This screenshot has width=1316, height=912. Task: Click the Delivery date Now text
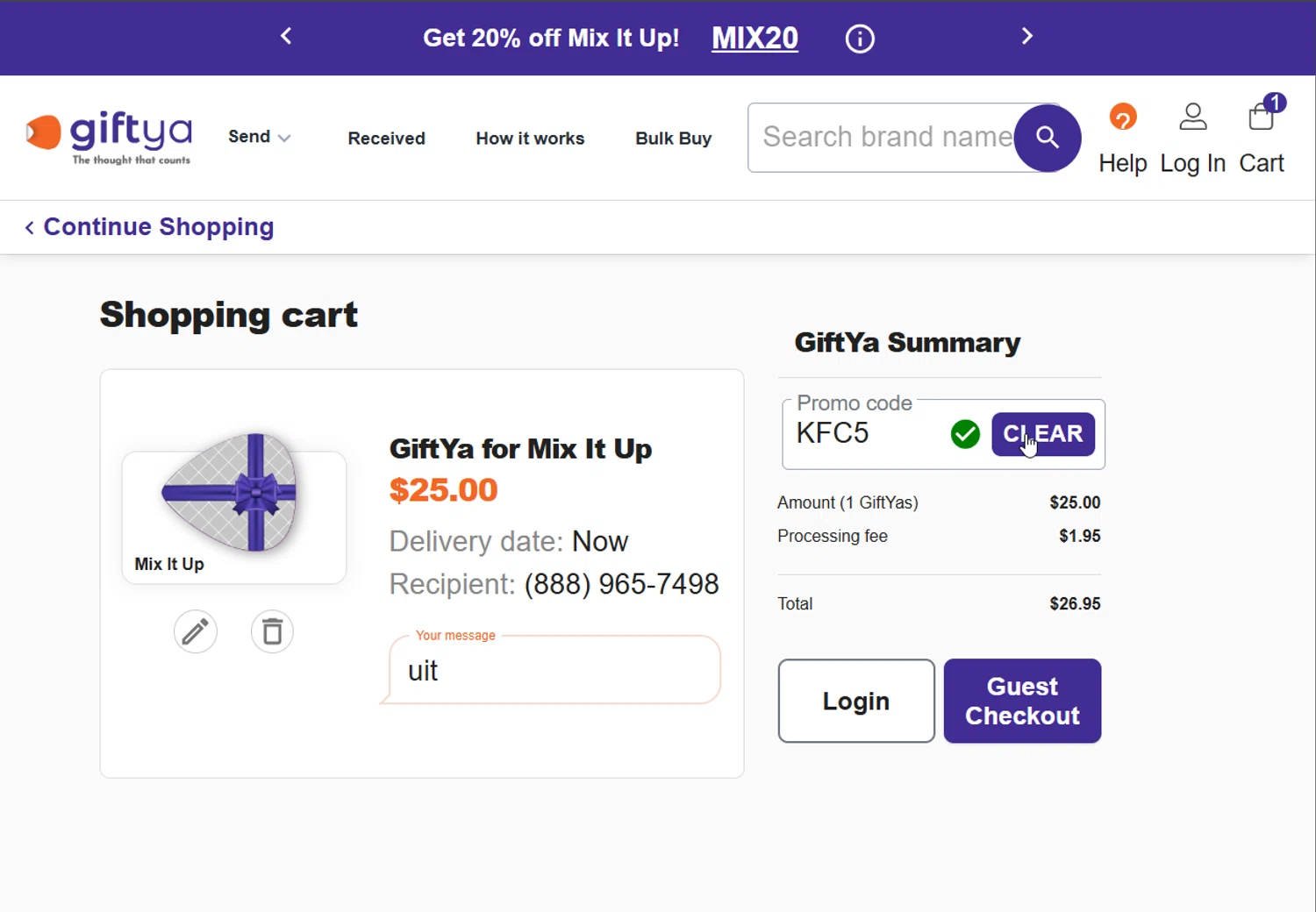(x=509, y=541)
